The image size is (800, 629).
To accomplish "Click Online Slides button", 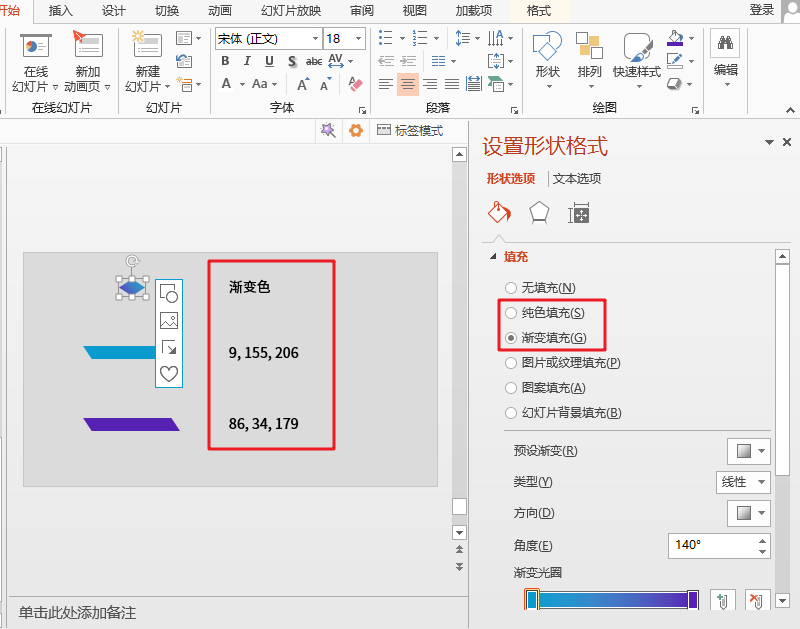I will pos(35,61).
